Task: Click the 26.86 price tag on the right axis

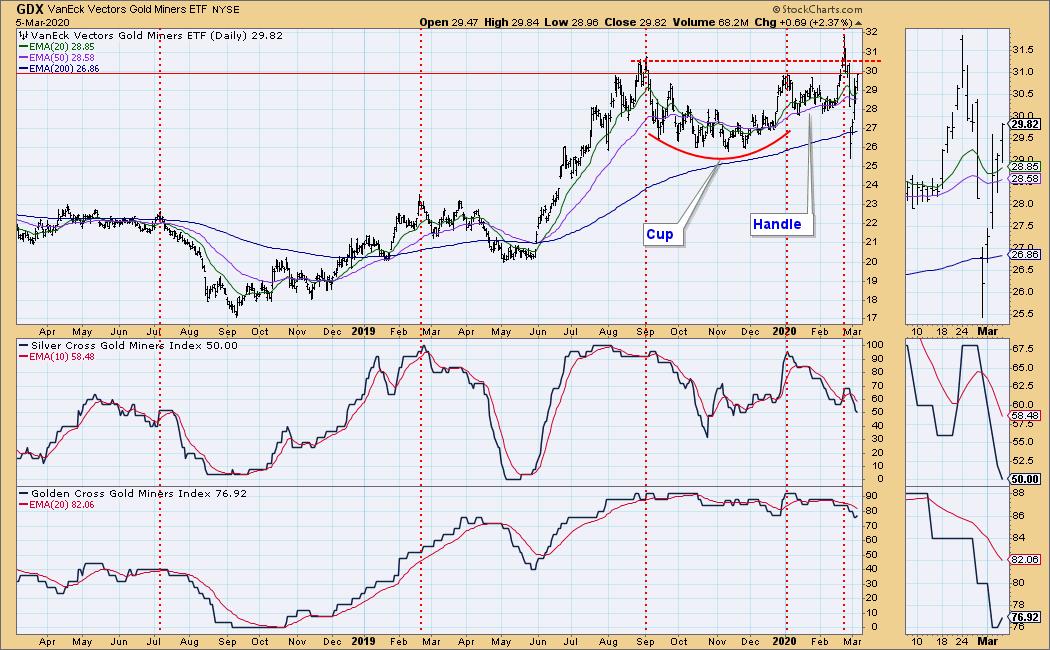Action: coord(1025,255)
